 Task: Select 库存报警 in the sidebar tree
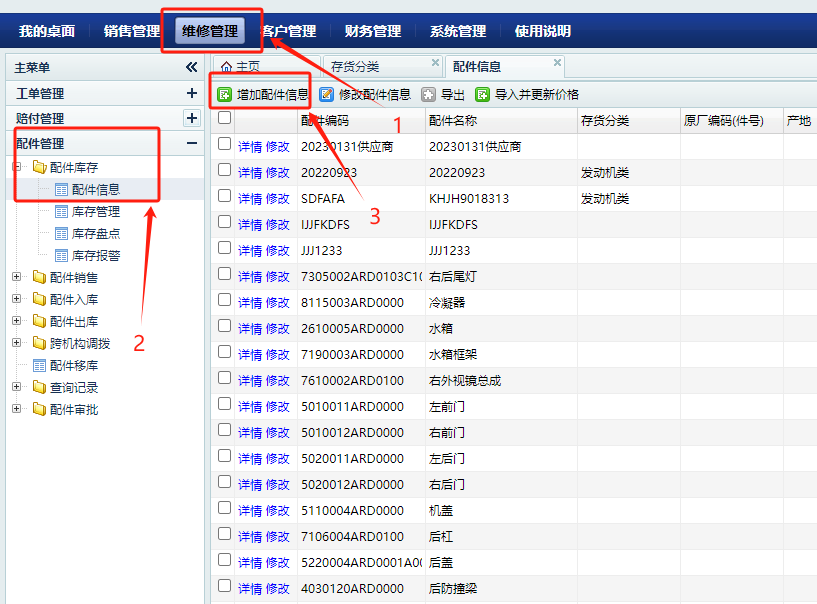[95, 255]
